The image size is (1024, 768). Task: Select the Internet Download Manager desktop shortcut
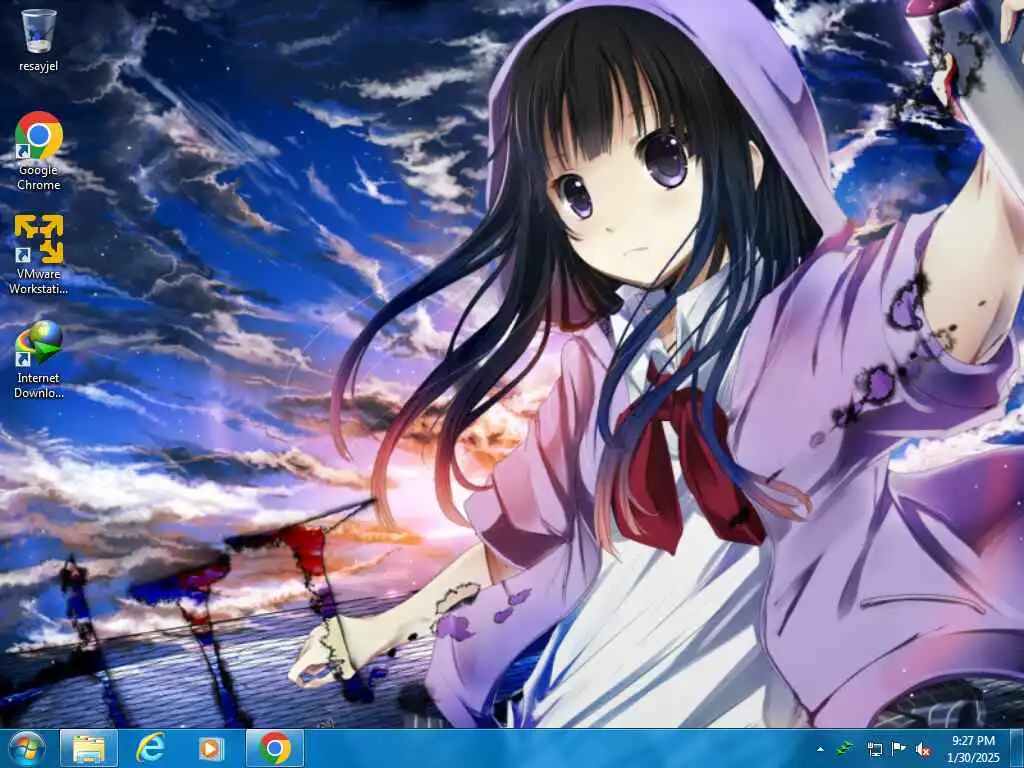click(39, 359)
